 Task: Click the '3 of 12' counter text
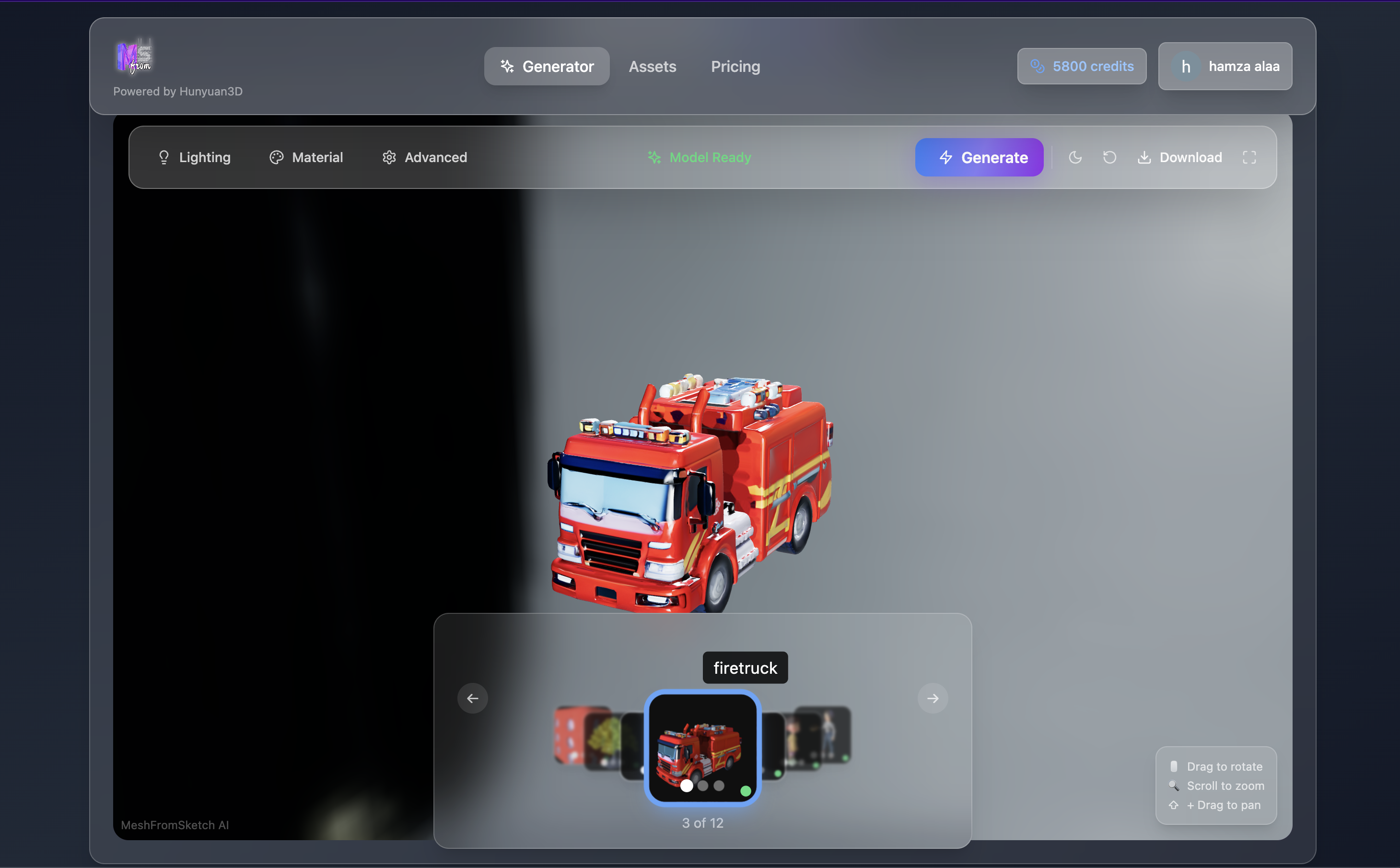click(702, 822)
